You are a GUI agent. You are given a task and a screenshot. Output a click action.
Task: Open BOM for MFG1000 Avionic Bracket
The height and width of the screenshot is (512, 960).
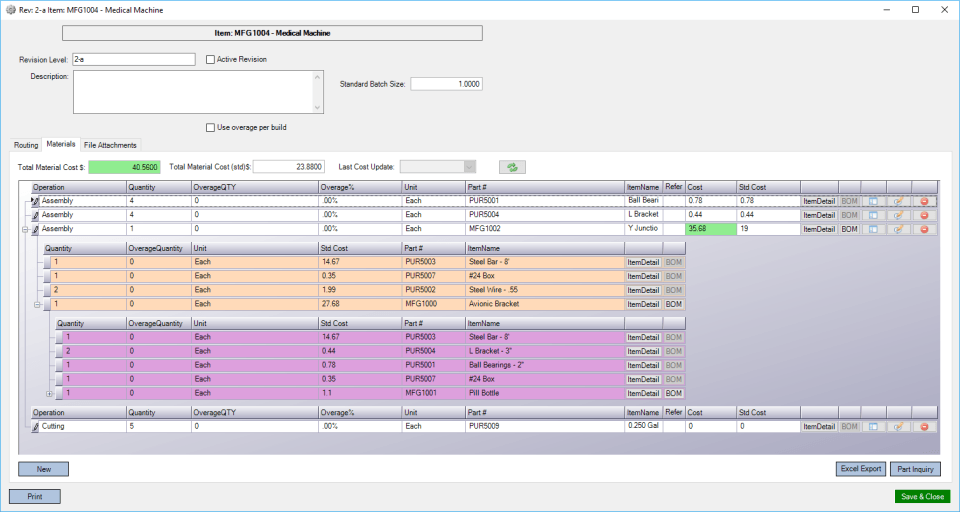[673, 304]
